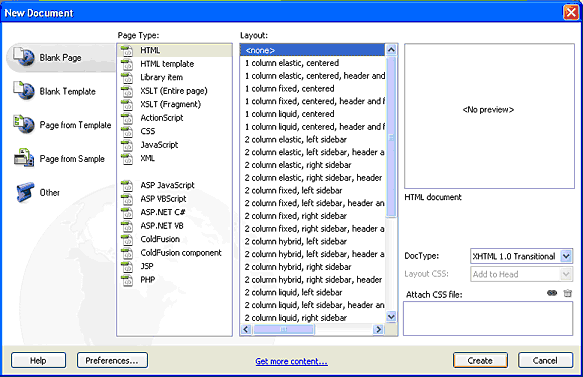The image size is (583, 377).
Task: Click the XML file icon
Action: coord(127,158)
